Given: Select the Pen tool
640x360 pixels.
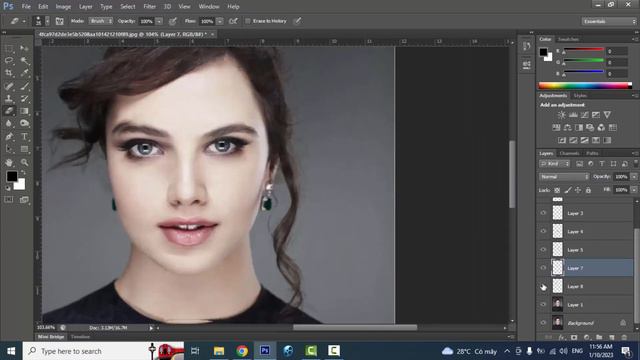Looking at the screenshot, I should (9, 136).
